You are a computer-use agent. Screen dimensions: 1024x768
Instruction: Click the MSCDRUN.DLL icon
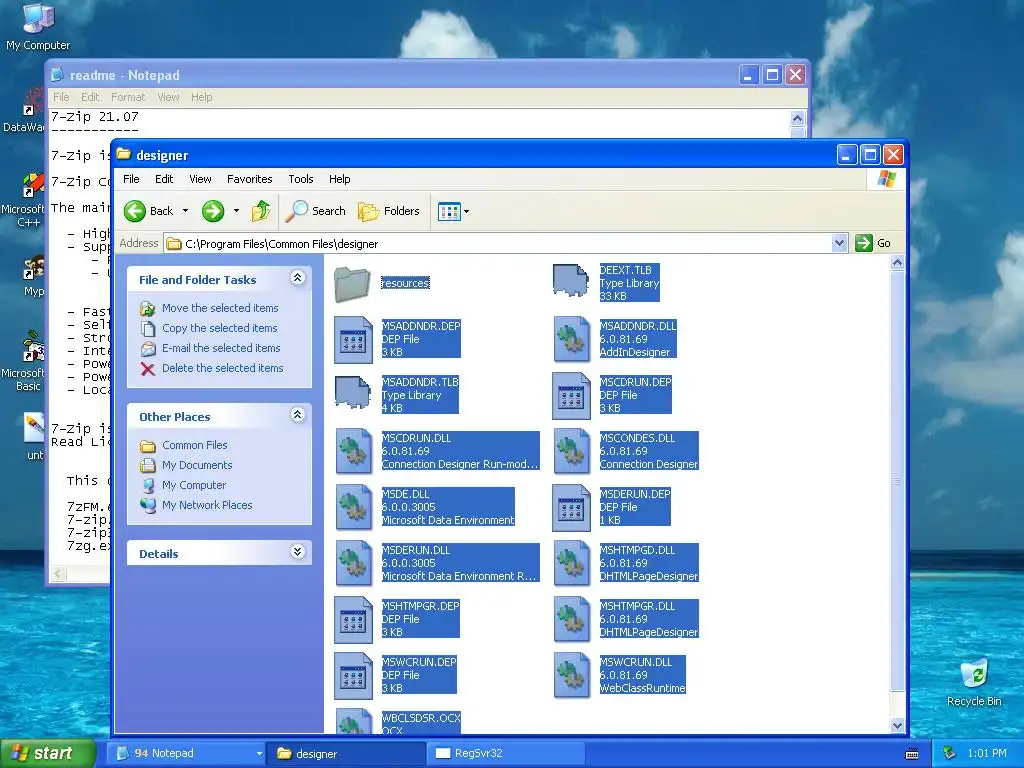pos(353,451)
